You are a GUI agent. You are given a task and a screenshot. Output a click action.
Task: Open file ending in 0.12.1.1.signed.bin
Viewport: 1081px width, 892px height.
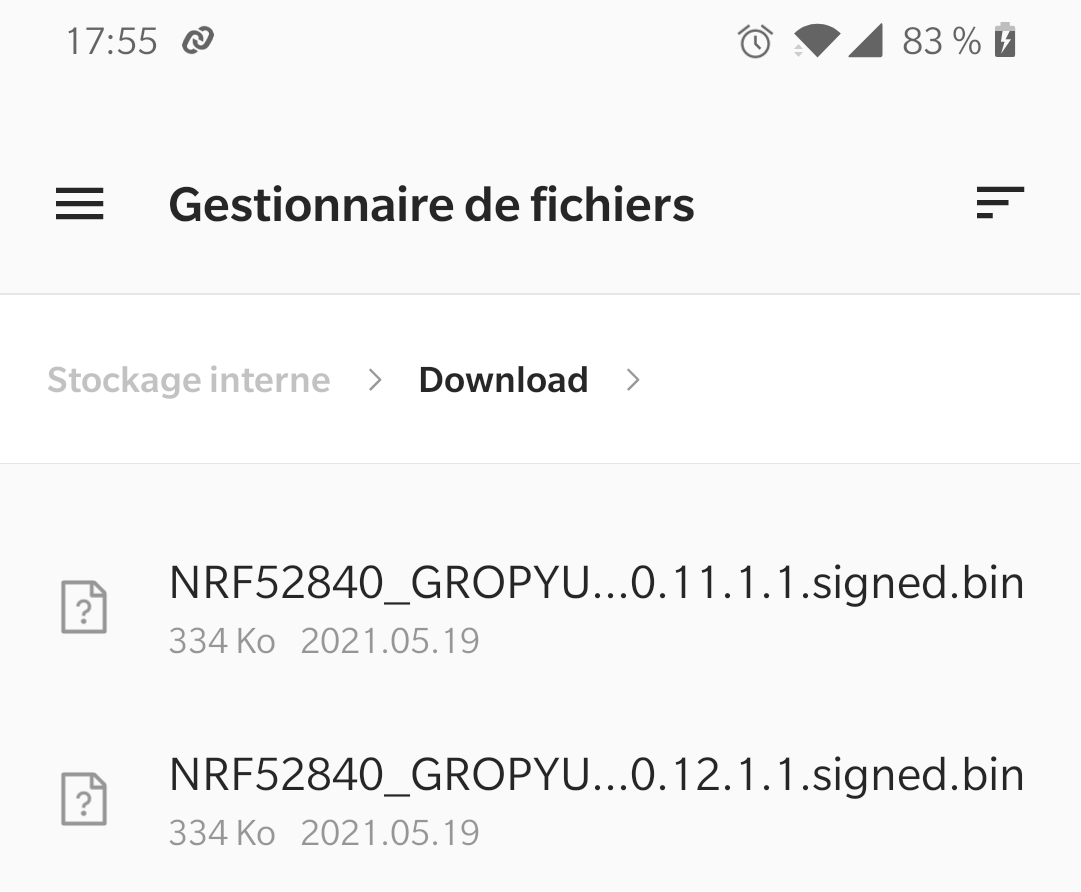point(596,775)
